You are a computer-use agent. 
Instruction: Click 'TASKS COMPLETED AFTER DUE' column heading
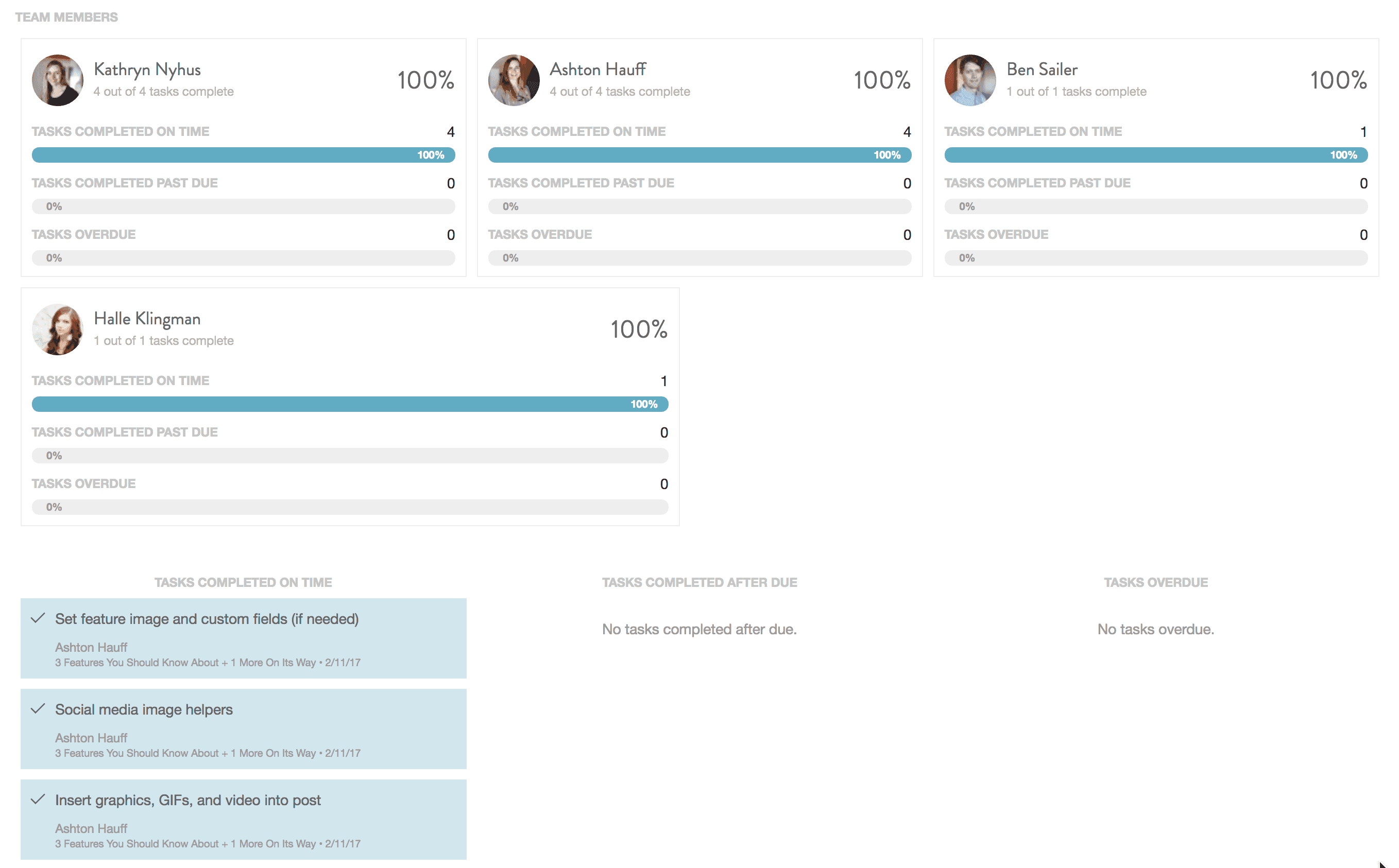(x=699, y=583)
